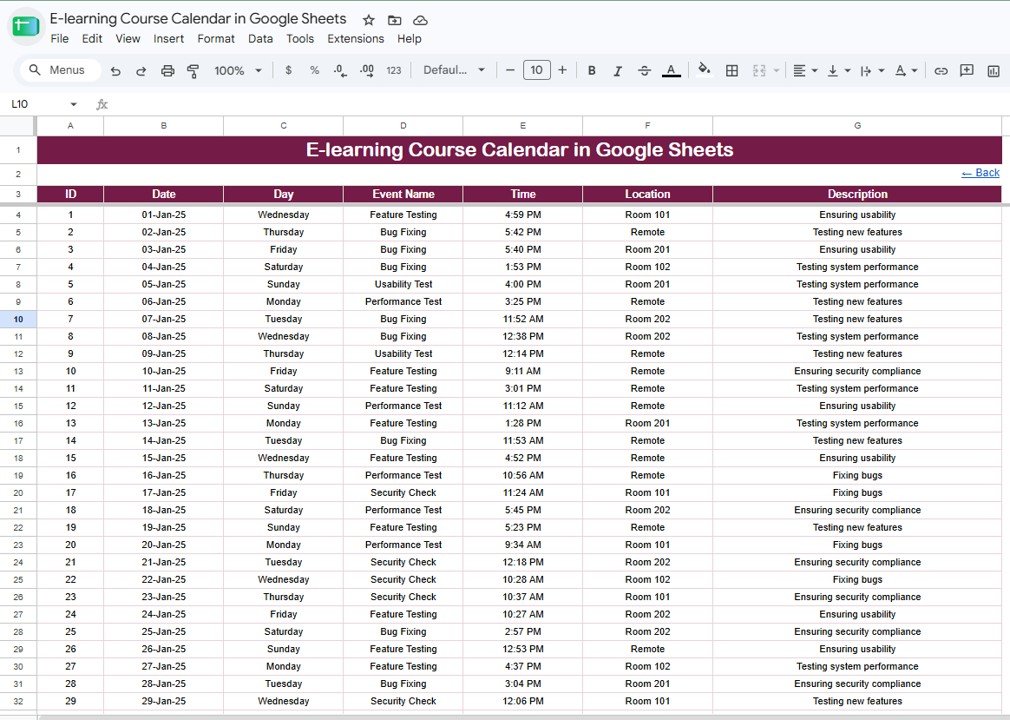Redo the last action

141,71
